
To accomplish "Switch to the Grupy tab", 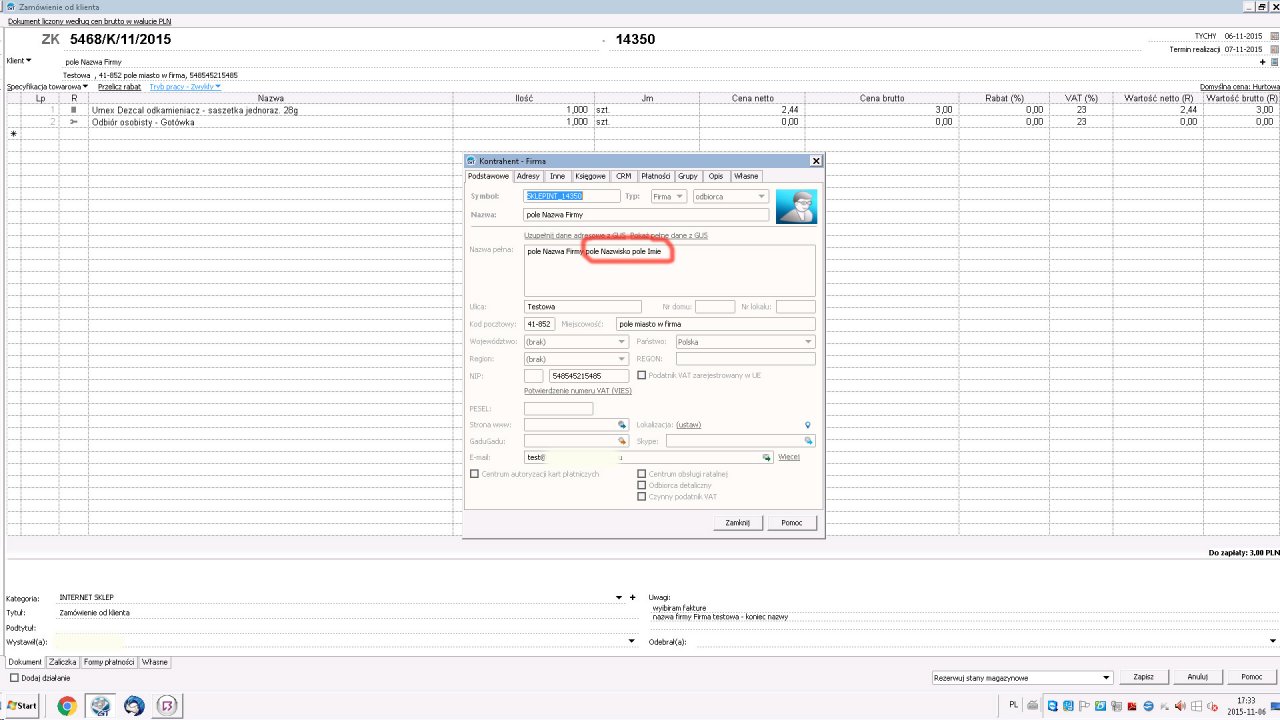I will click(688, 176).
